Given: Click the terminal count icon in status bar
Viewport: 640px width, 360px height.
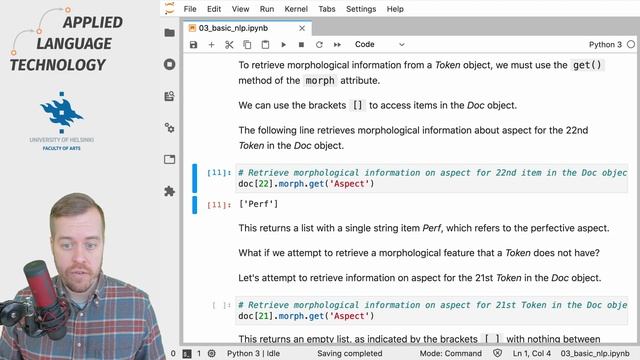Looking at the screenshot, I should 187,353.
